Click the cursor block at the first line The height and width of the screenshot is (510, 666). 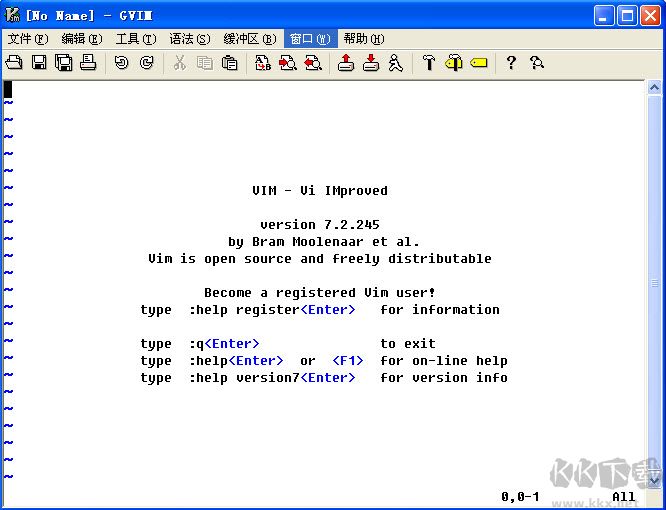coord(8,89)
